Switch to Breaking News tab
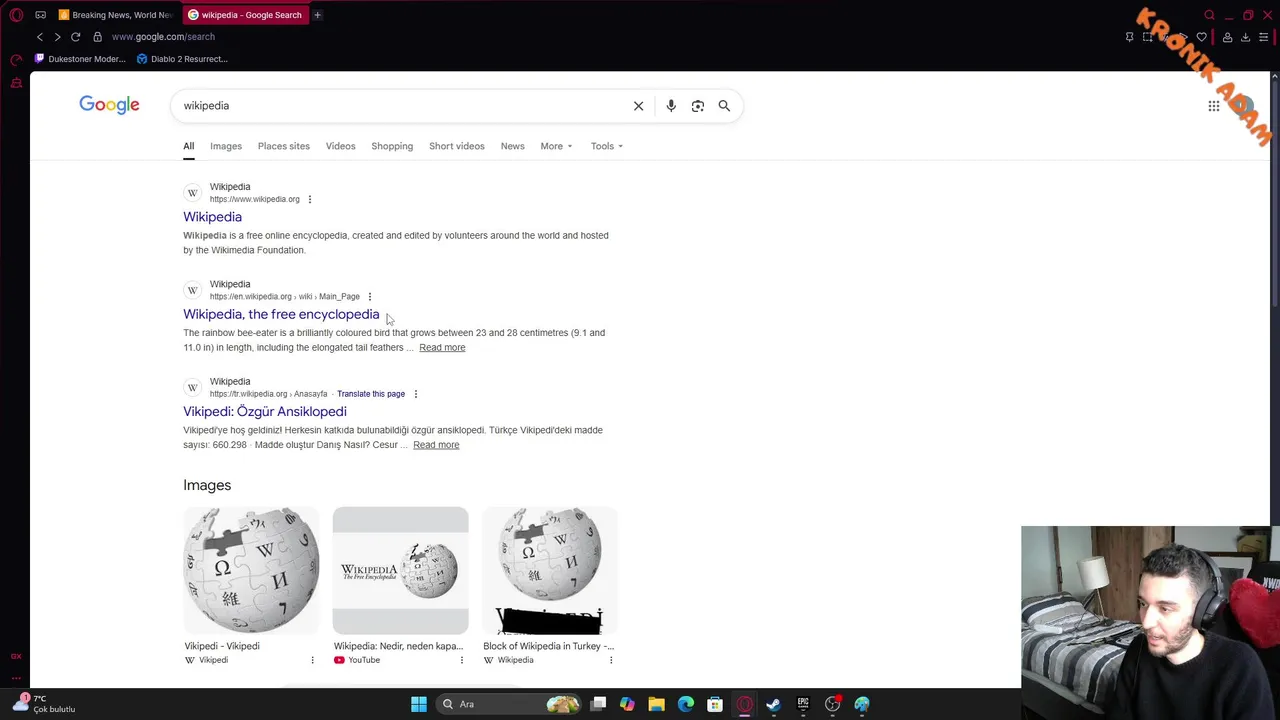Image resolution: width=1280 pixels, height=720 pixels. pos(116,15)
